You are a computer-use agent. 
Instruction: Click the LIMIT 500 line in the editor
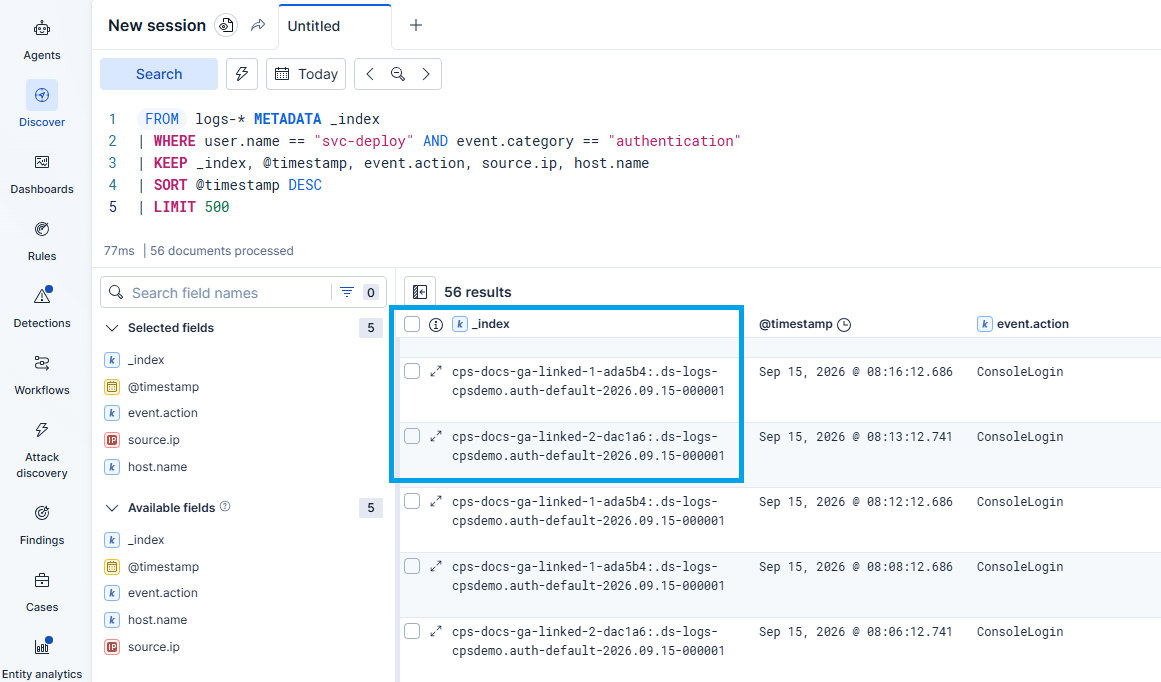pyautogui.click(x=184, y=207)
